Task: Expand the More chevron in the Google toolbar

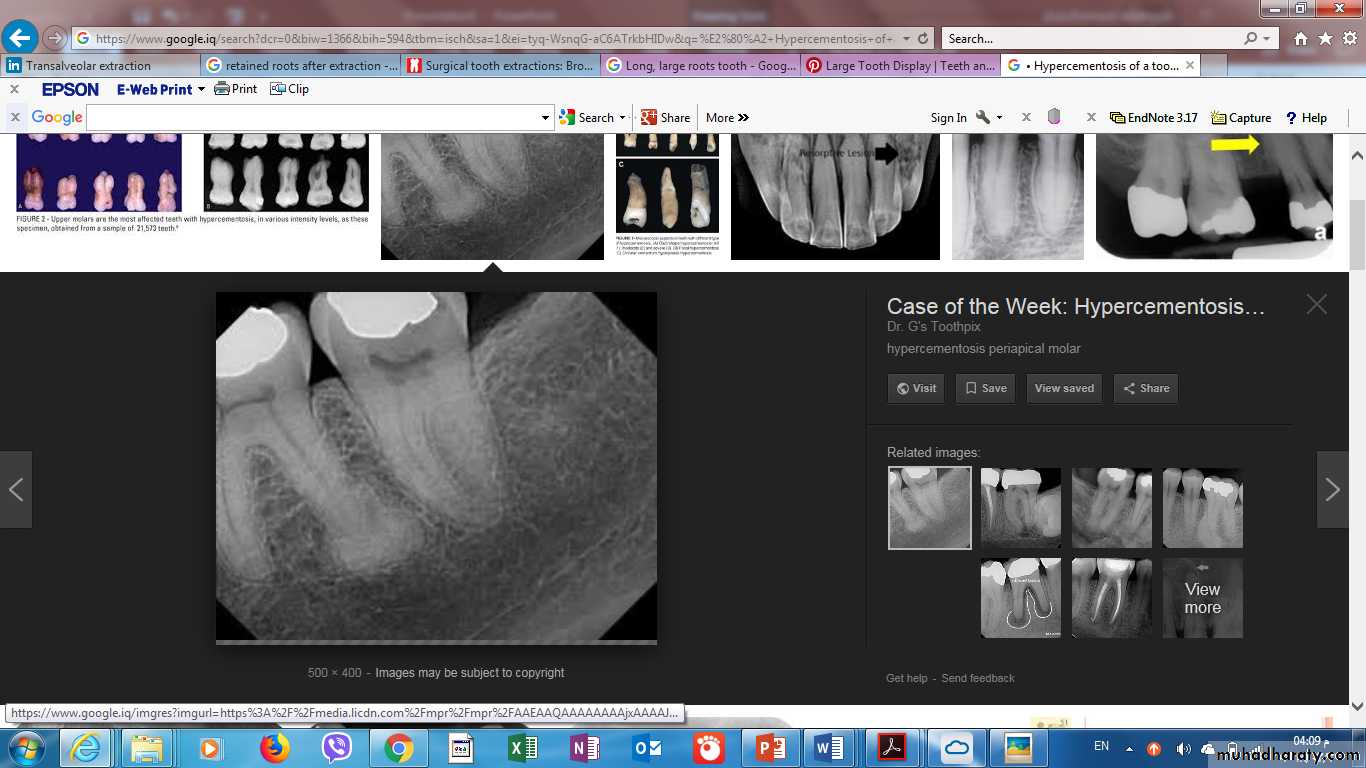Action: click(727, 118)
